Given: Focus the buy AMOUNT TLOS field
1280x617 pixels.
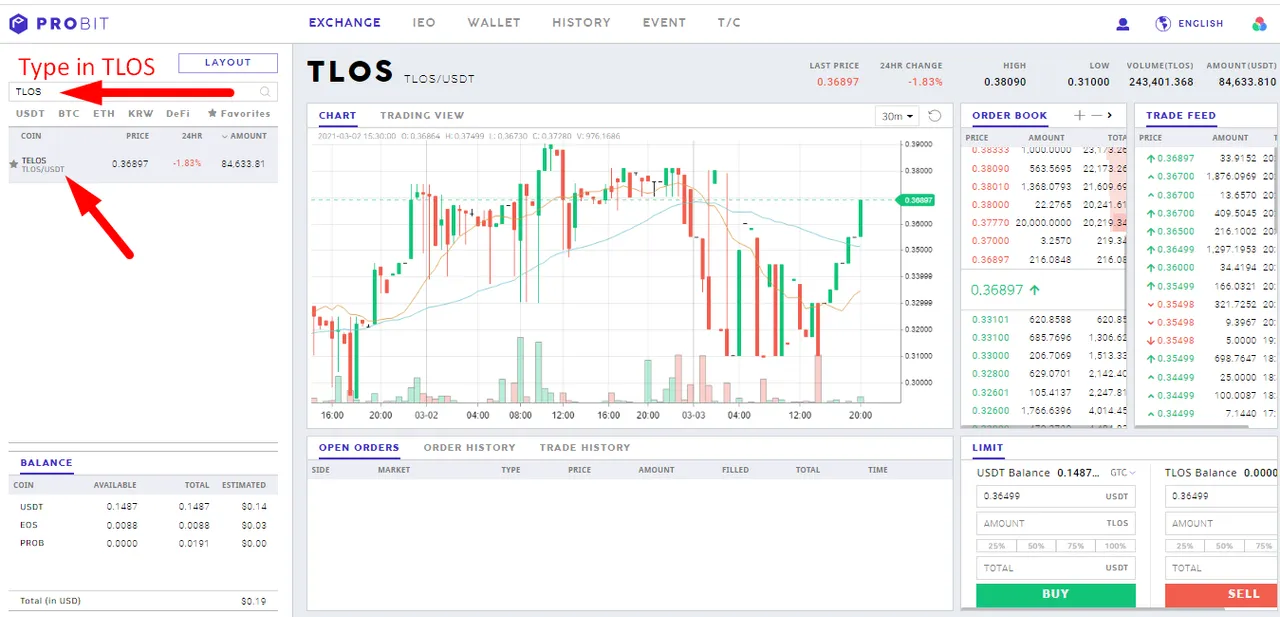Looking at the screenshot, I should click(1056, 523).
